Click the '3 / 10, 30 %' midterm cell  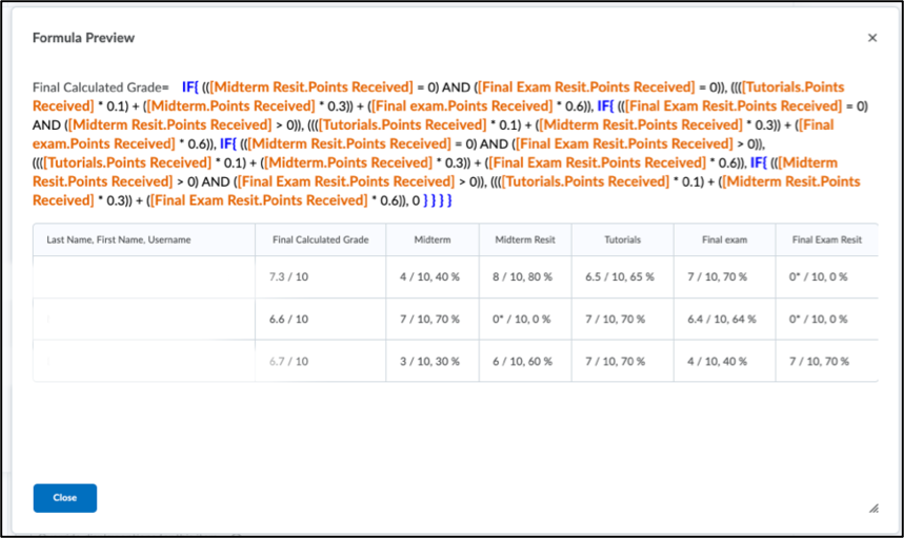coord(430,362)
